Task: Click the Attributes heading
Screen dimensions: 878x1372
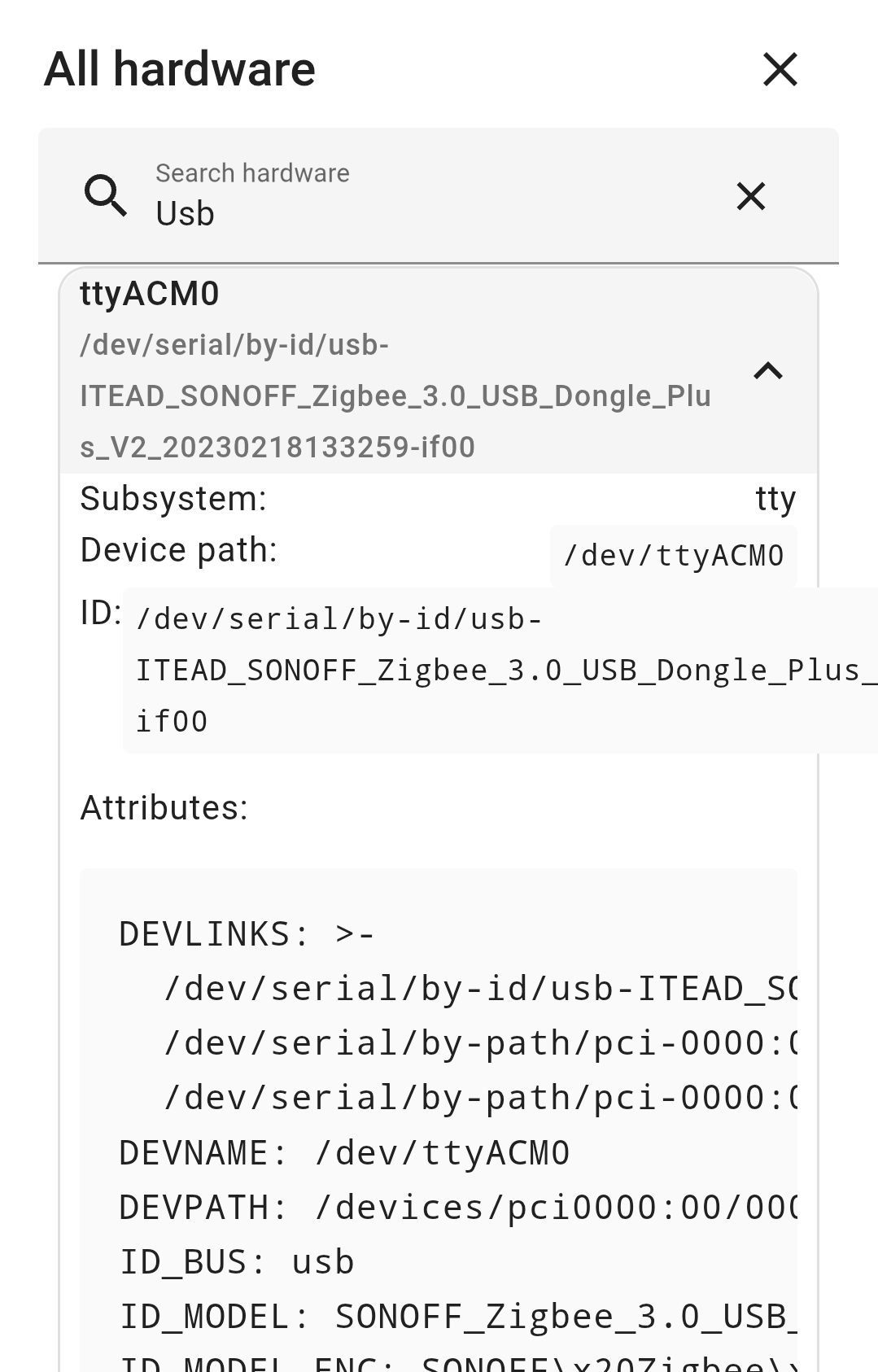Action: tap(164, 808)
